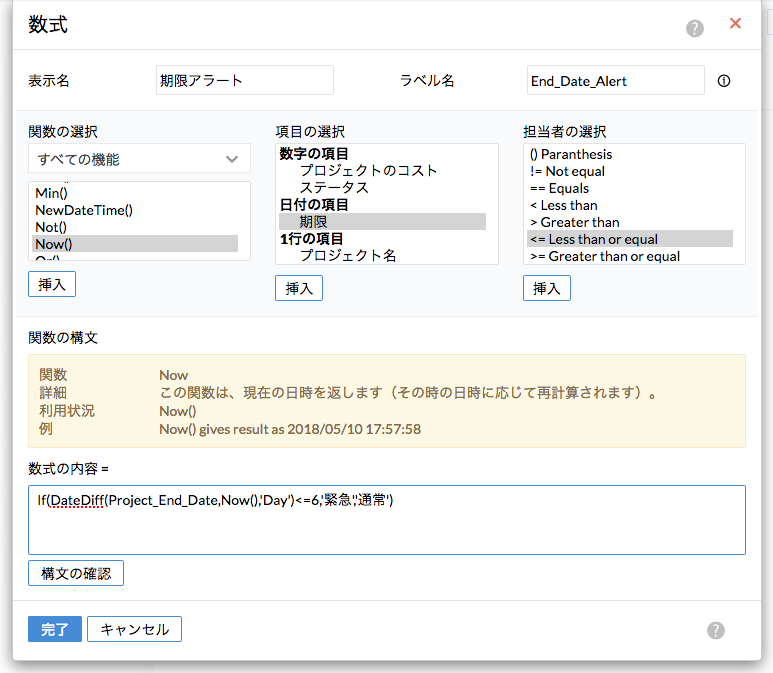The image size is (773, 673).
Task: Select プロジェクトのコスト in the field list
Action: pos(368,171)
